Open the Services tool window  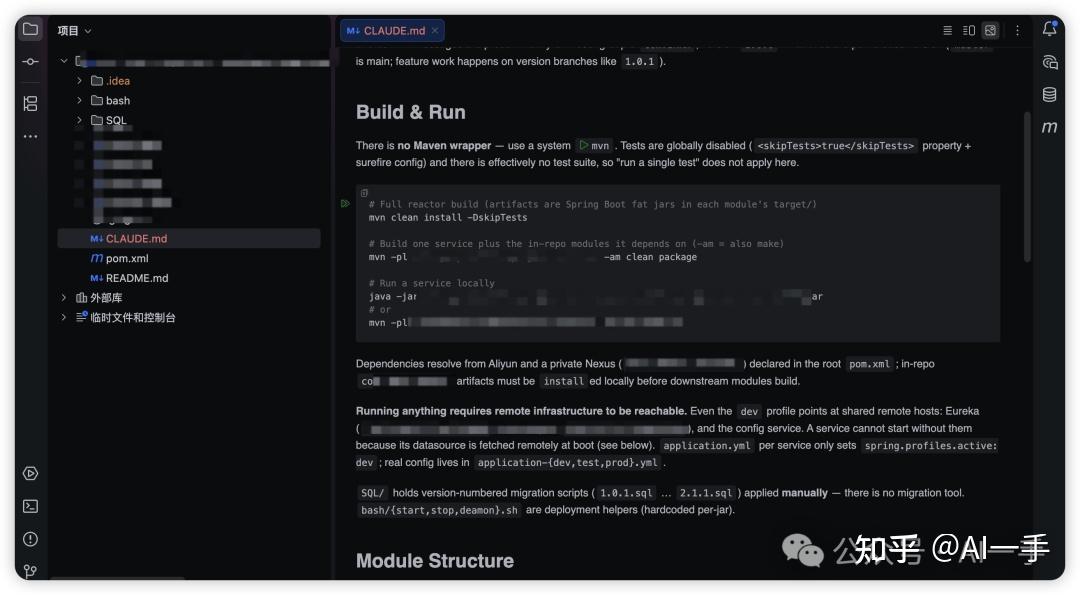click(30, 473)
